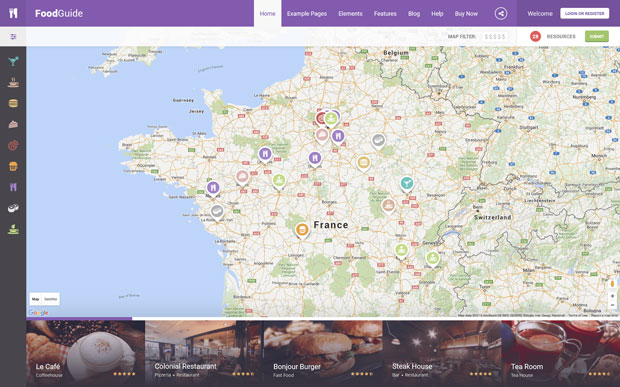Select the cocktail glass category in sidebar
620x387 pixels.
point(13,61)
